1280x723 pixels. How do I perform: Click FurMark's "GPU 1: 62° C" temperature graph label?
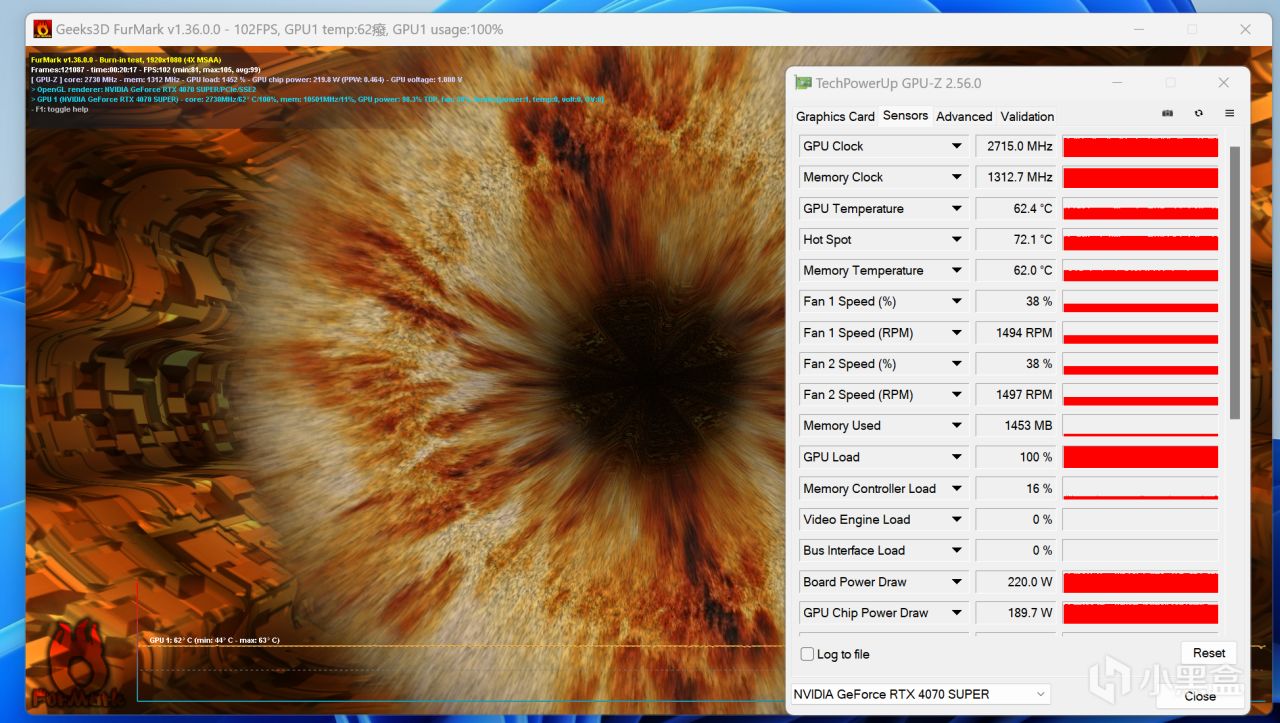(214, 640)
